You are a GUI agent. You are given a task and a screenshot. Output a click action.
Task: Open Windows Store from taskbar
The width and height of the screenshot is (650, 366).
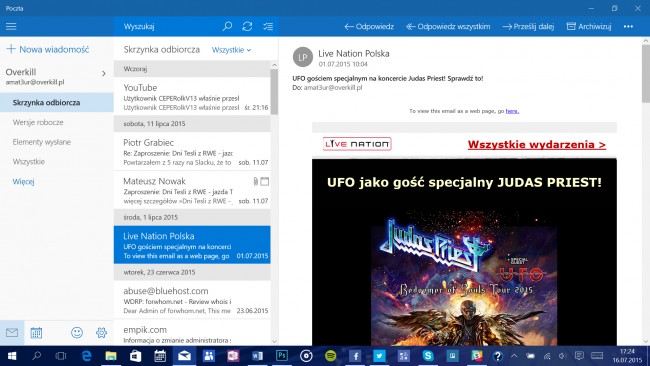[135, 356]
